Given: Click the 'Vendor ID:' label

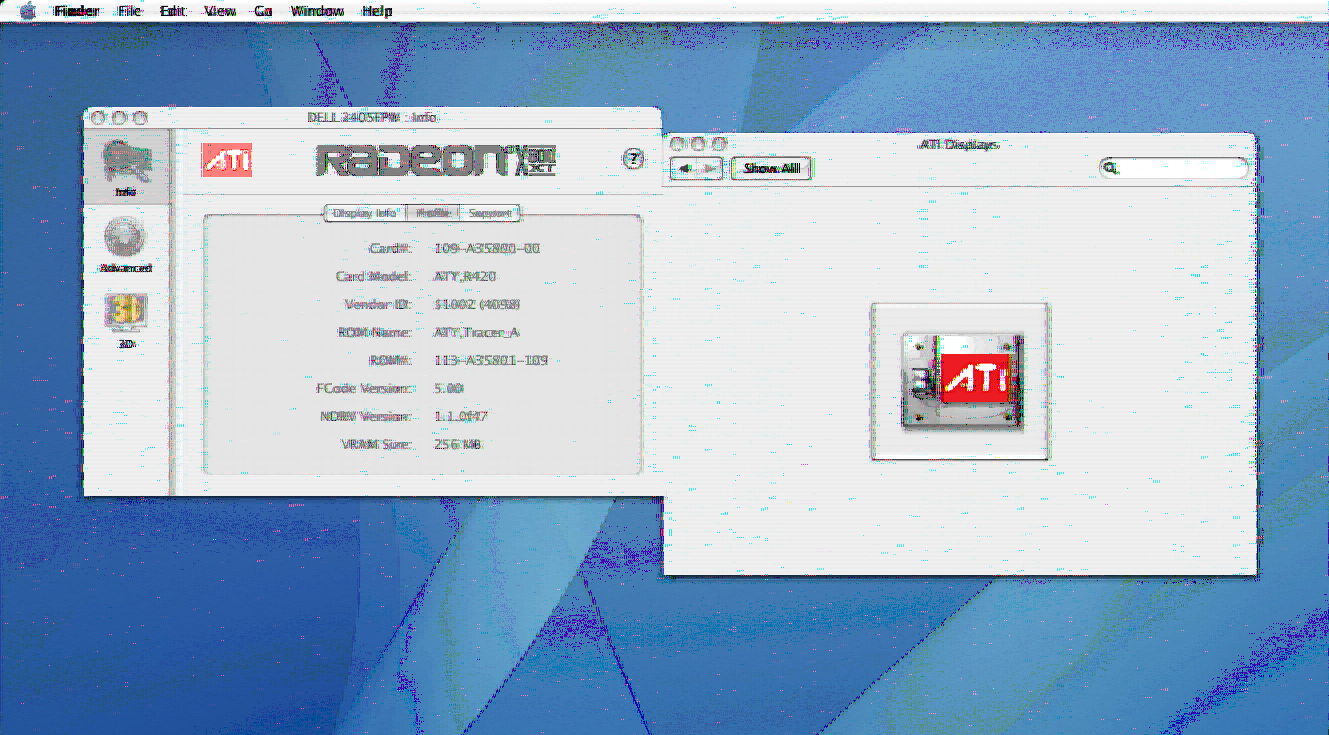Looking at the screenshot, I should (x=379, y=304).
